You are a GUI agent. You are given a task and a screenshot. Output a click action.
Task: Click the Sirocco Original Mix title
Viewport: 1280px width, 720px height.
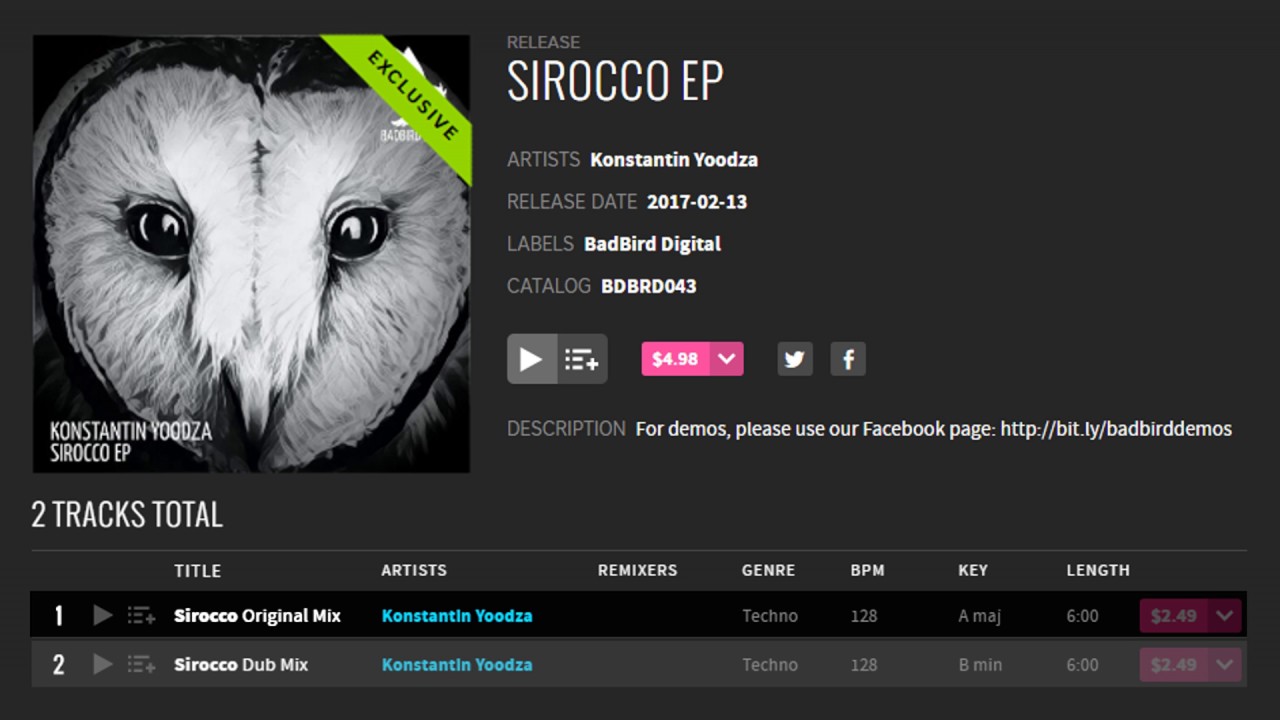coord(257,616)
